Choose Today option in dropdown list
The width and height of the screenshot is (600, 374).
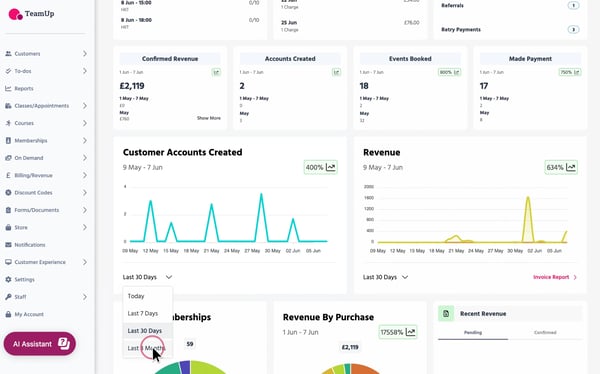136,296
